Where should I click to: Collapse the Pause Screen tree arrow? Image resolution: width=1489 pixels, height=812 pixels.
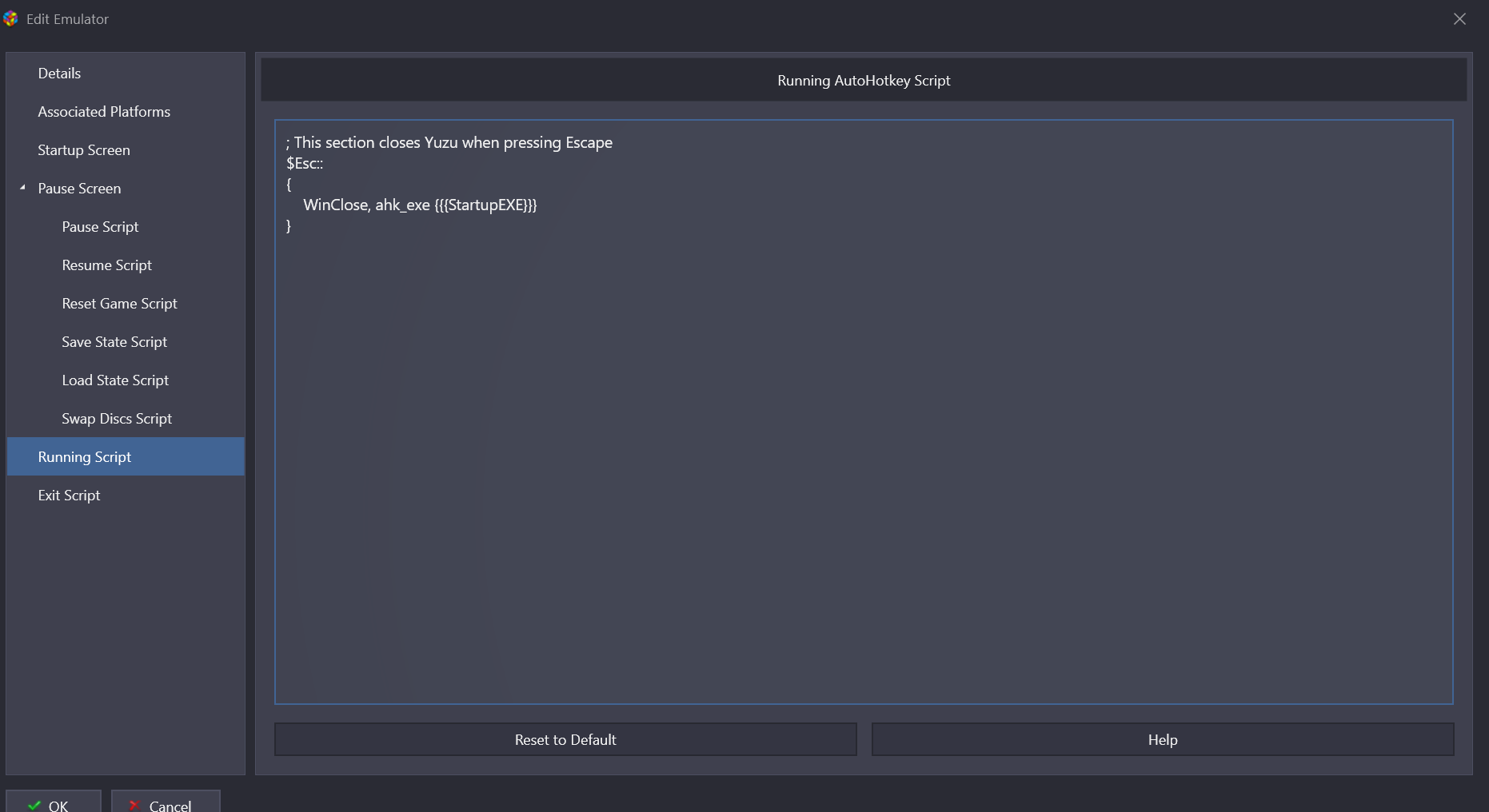point(22,188)
